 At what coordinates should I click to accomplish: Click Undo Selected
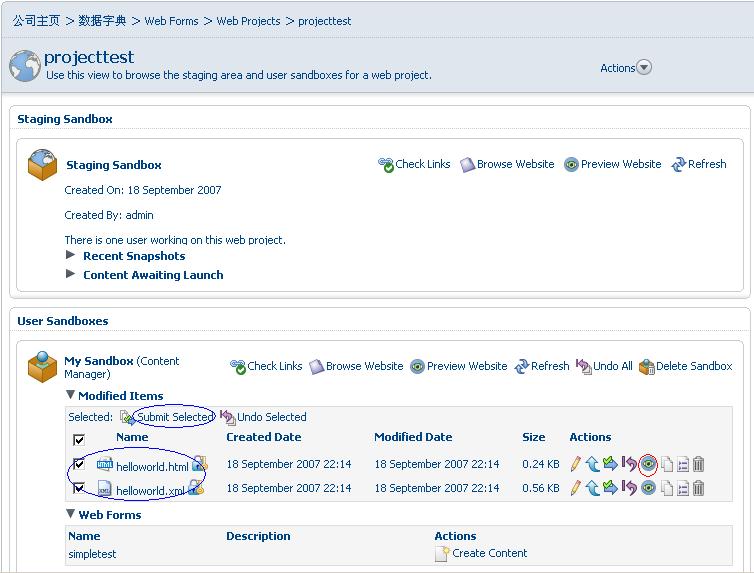tap(263, 417)
